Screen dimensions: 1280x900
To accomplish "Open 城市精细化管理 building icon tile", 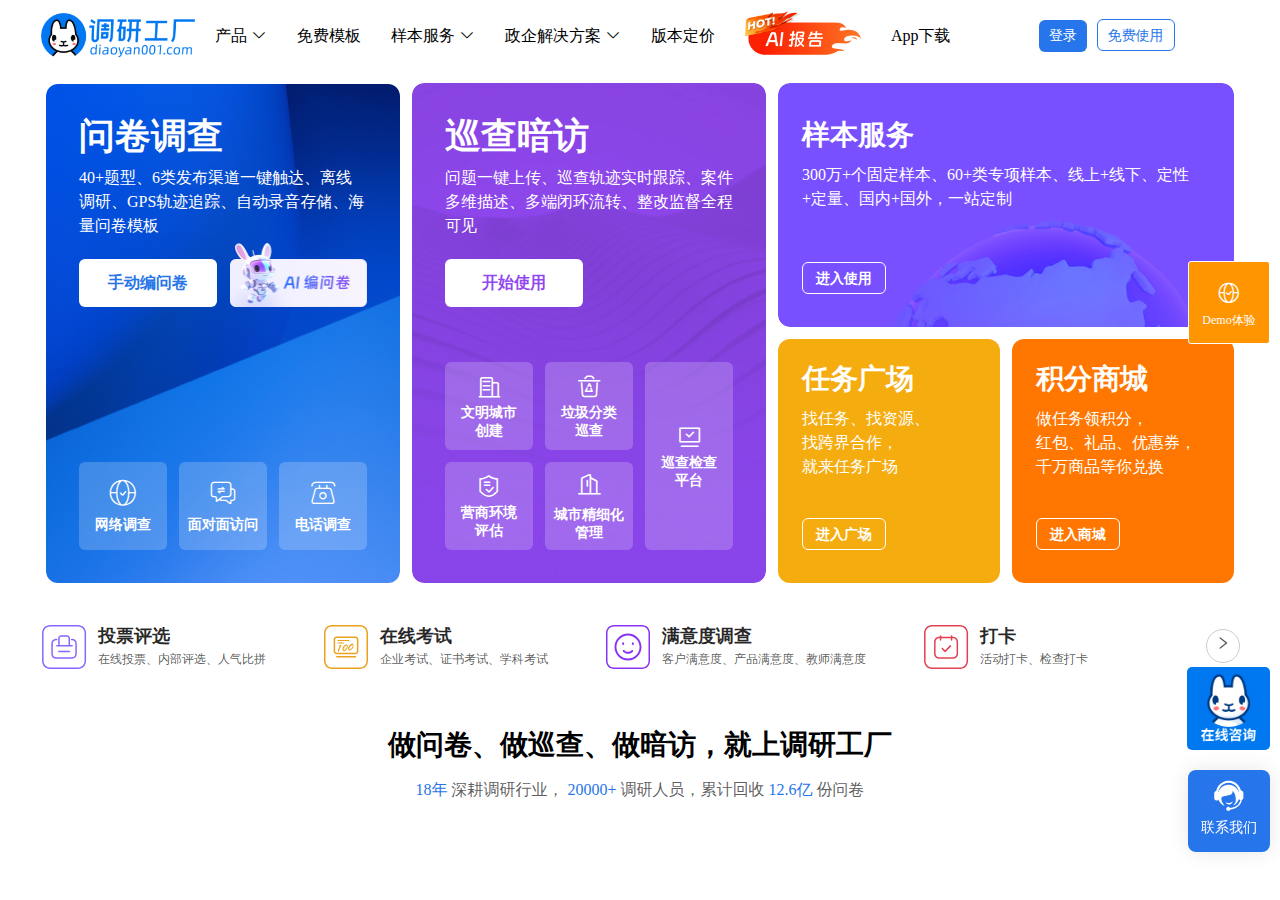I will (x=589, y=506).
